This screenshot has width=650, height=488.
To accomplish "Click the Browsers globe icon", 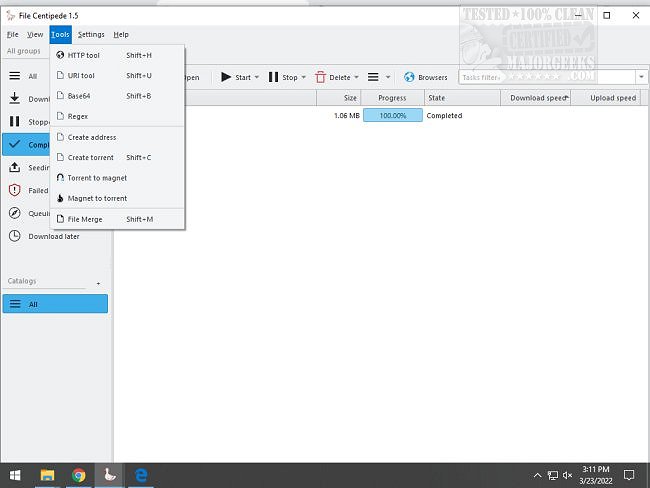I will [410, 77].
